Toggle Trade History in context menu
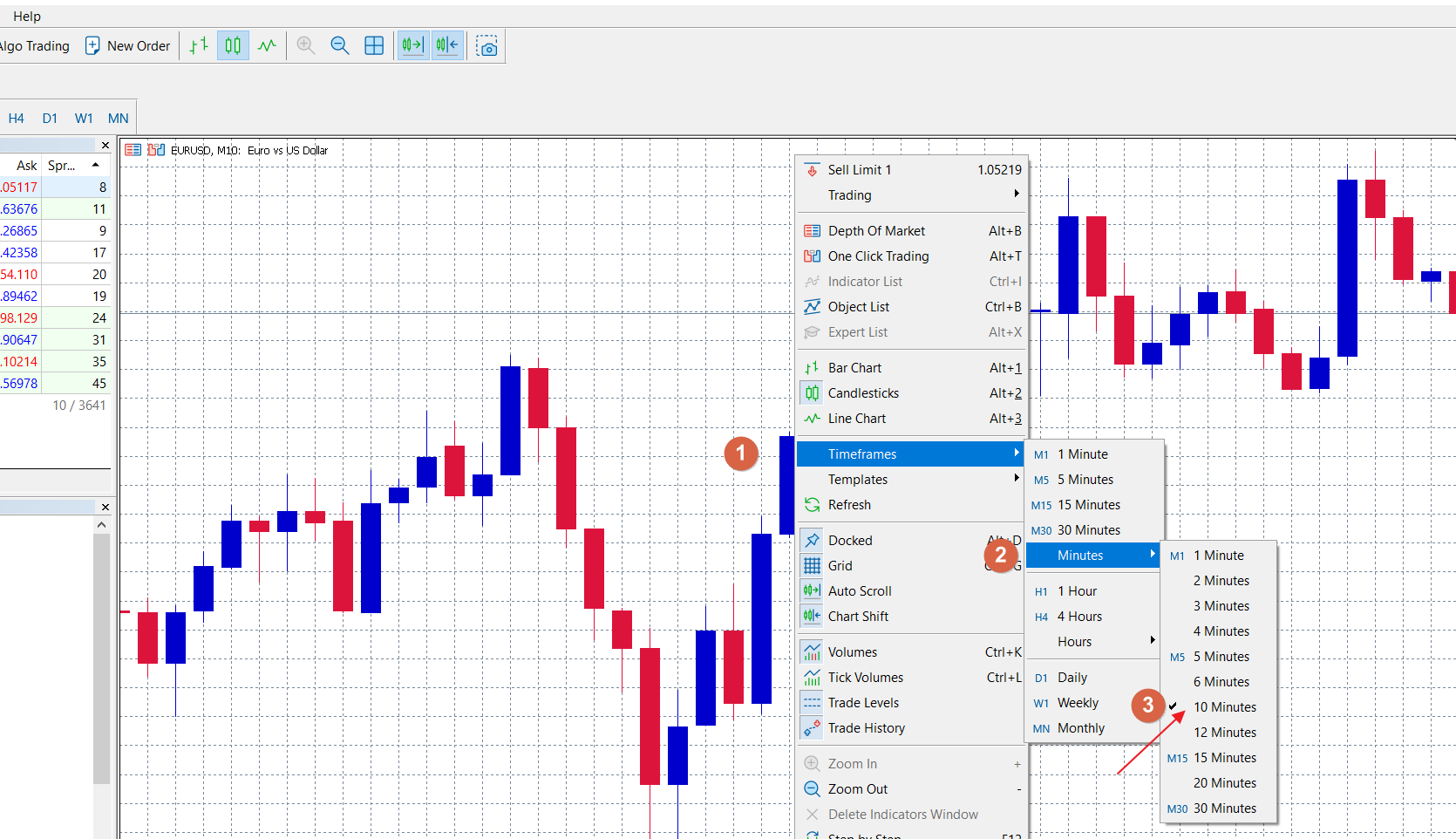The height and width of the screenshot is (839, 1456). click(x=912, y=728)
